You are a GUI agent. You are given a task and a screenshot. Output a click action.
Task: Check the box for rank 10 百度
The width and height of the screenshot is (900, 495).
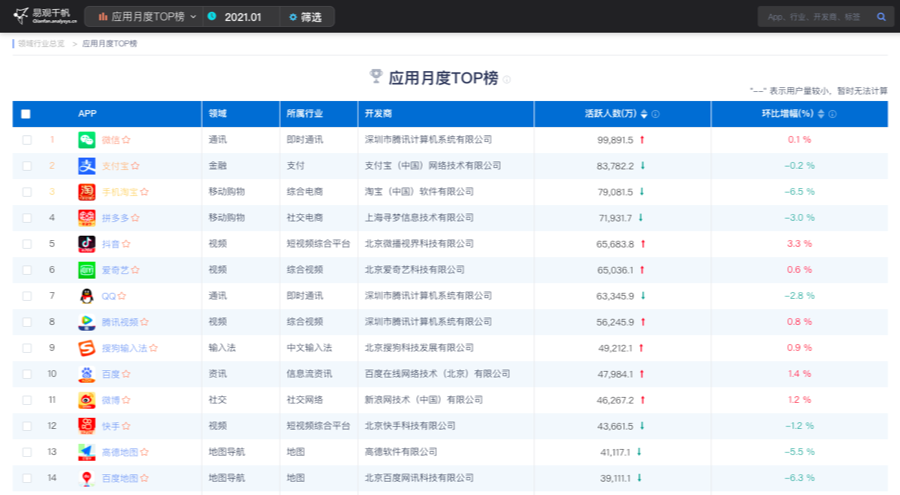[x=27, y=374]
